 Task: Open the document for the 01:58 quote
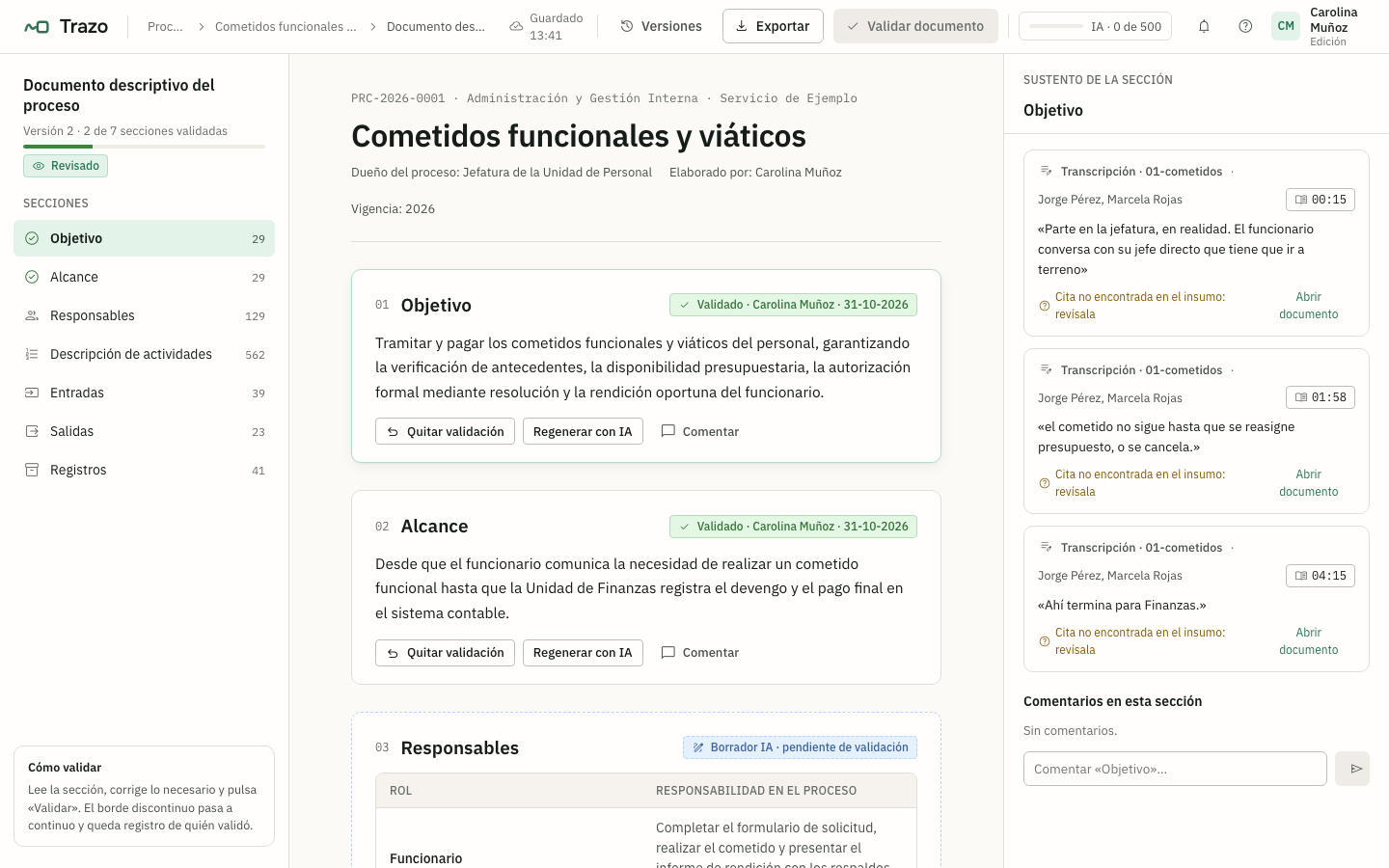tap(1309, 483)
